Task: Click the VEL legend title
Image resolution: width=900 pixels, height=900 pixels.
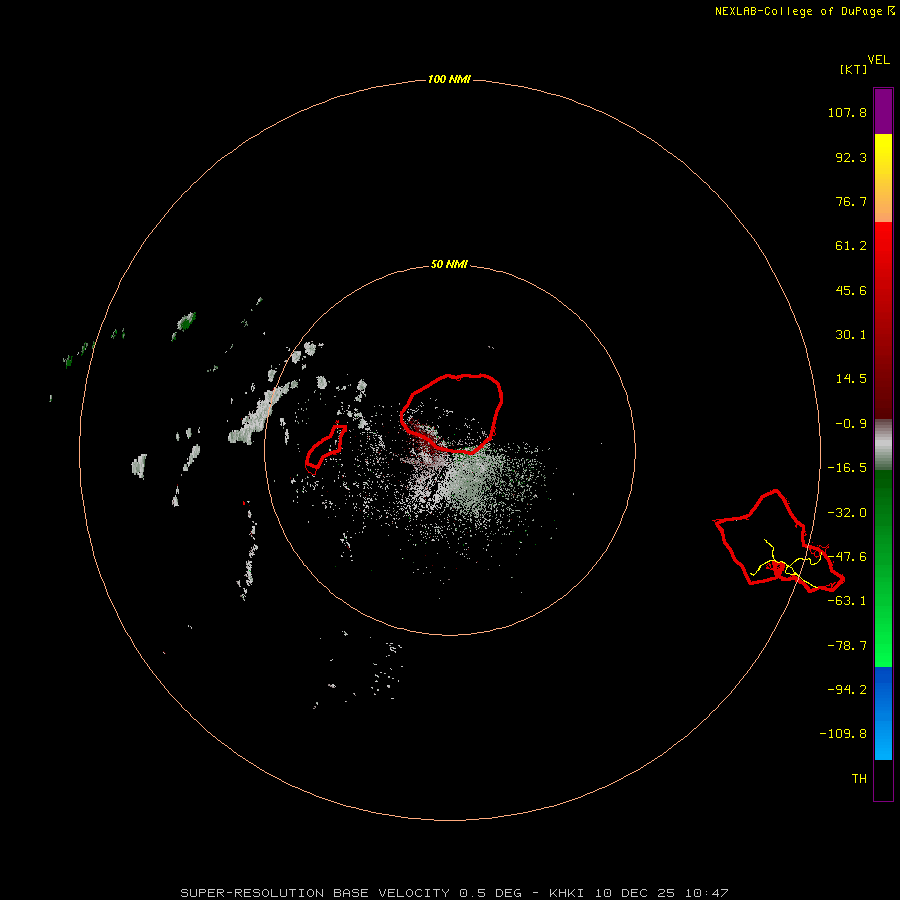Action: (878, 60)
